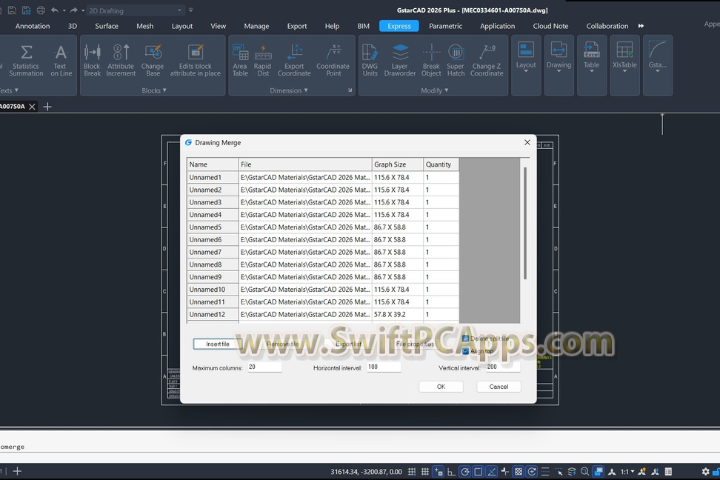The width and height of the screenshot is (720, 480).
Task: Switch to the Manage ribbon tab
Action: coord(256,26)
